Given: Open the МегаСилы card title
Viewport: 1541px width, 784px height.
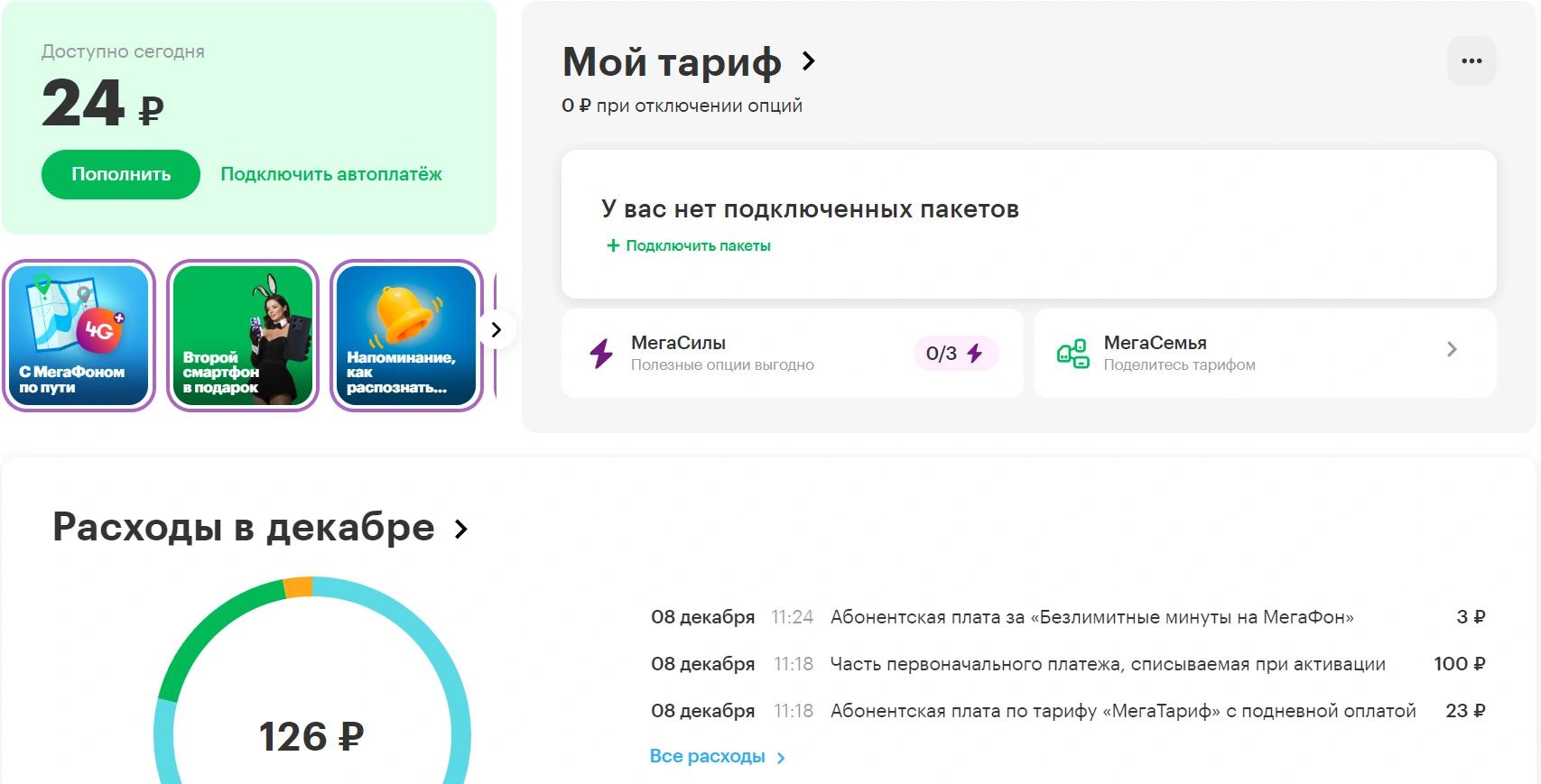Looking at the screenshot, I should coord(678,343).
